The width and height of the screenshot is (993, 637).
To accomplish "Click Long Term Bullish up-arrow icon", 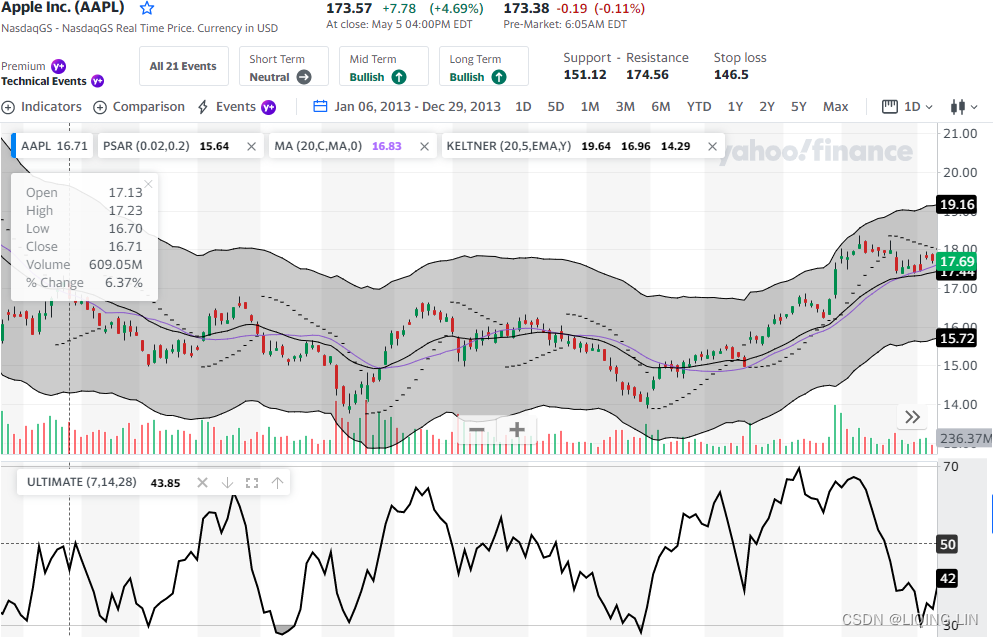I will coord(499,77).
